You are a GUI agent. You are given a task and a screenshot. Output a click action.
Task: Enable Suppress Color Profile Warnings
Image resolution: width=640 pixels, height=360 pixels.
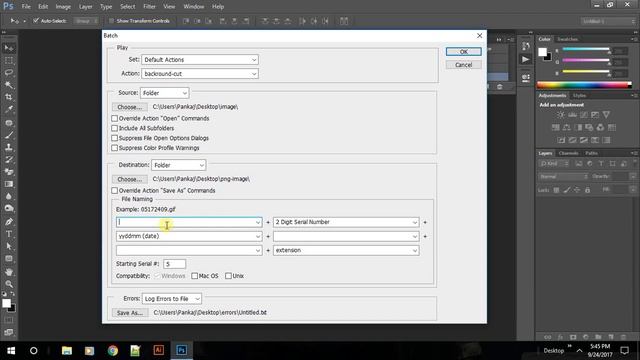click(115, 148)
